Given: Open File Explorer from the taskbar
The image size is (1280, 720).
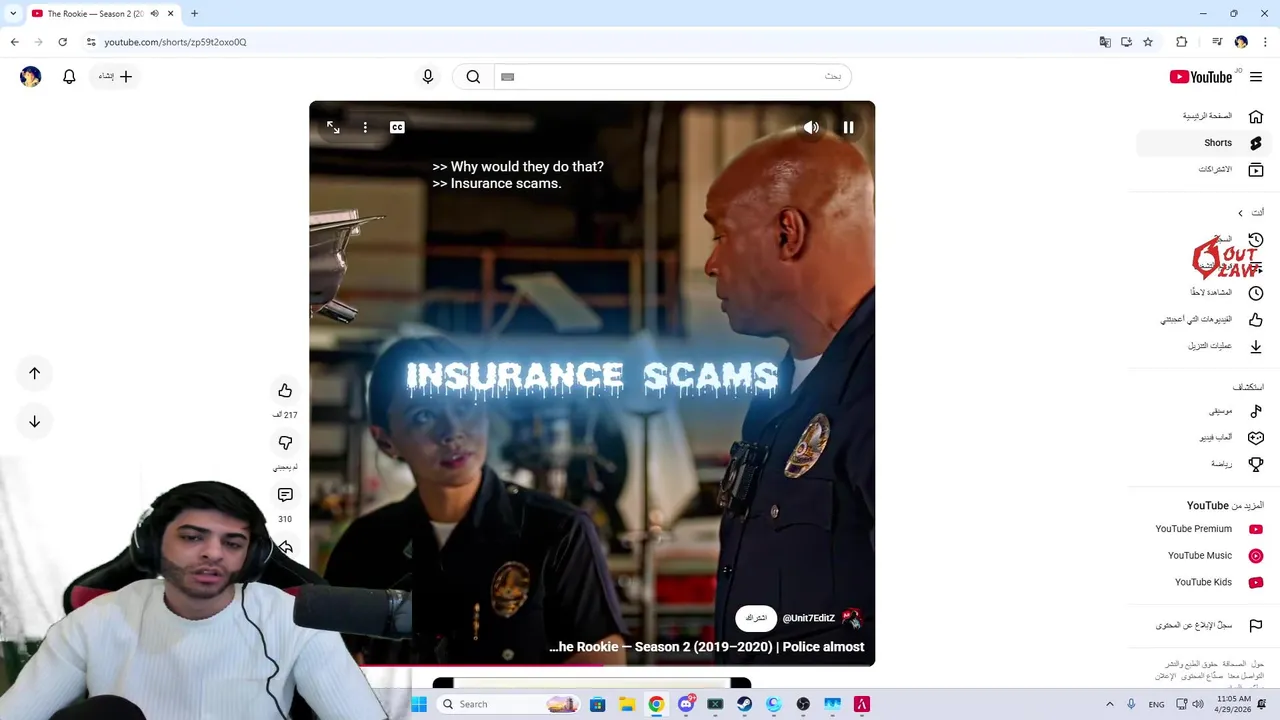Looking at the screenshot, I should [x=627, y=704].
